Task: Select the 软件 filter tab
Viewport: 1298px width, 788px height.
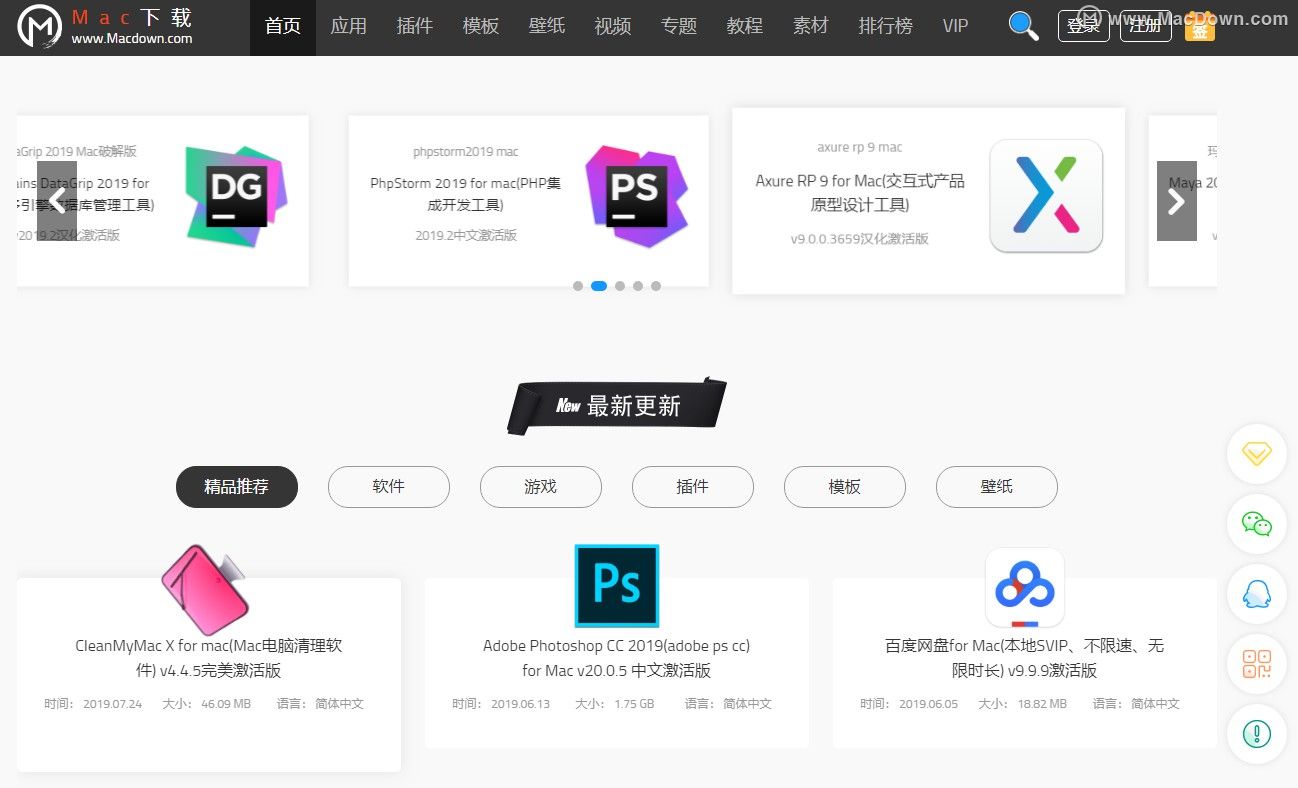Action: [389, 487]
